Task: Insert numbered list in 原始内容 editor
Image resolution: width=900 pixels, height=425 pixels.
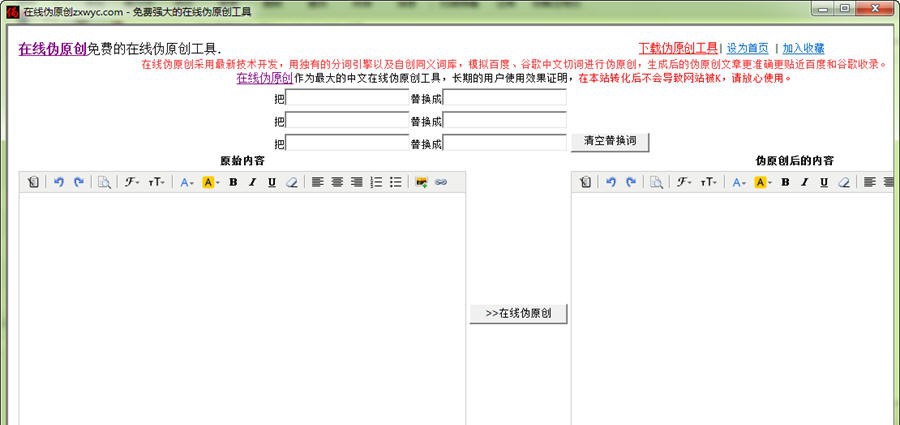Action: [x=376, y=182]
